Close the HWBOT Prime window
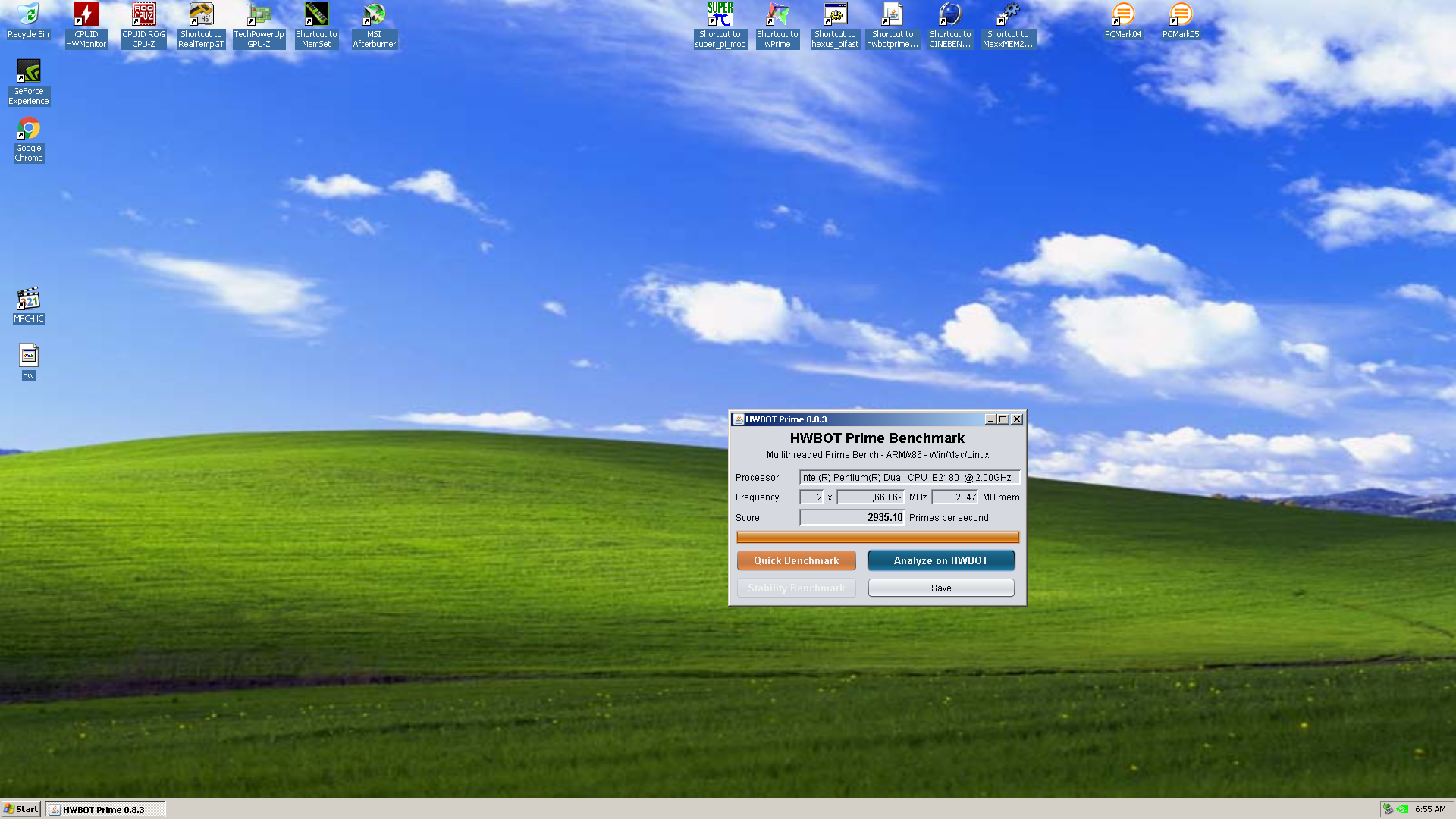The width and height of the screenshot is (1456, 819). (1018, 419)
